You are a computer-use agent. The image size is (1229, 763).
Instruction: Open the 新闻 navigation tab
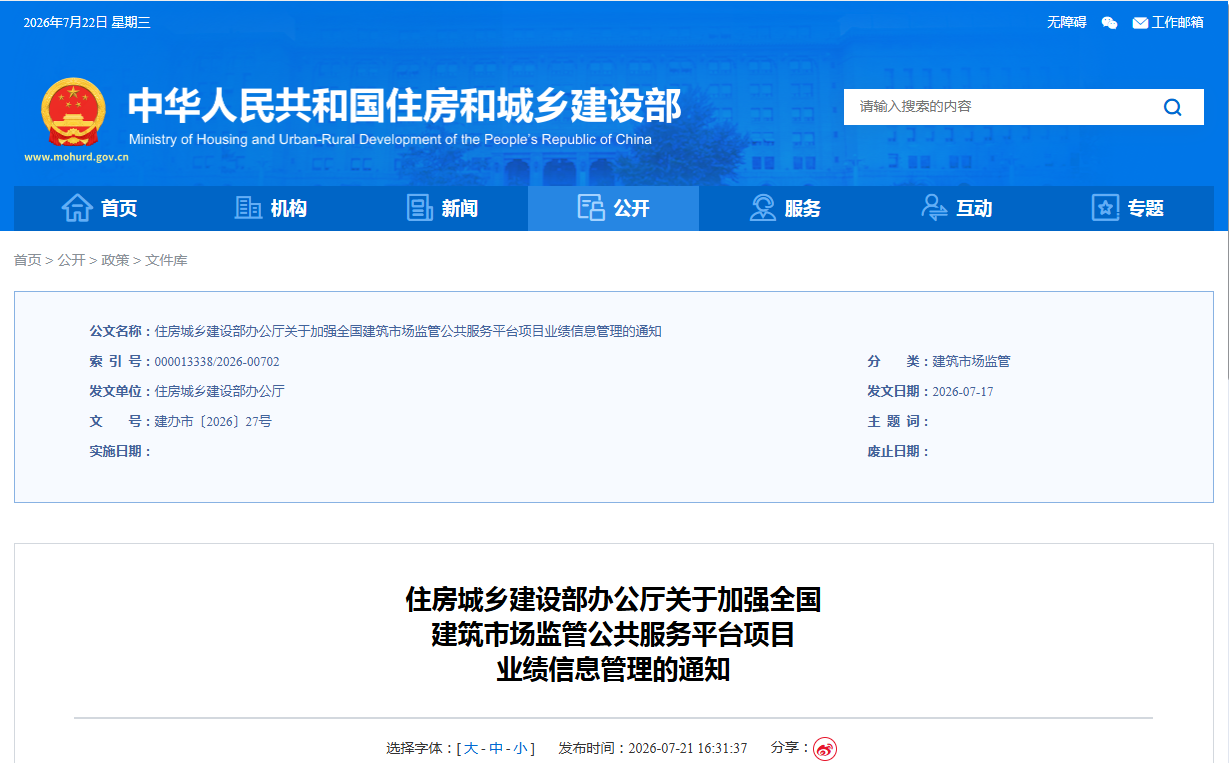click(x=442, y=208)
